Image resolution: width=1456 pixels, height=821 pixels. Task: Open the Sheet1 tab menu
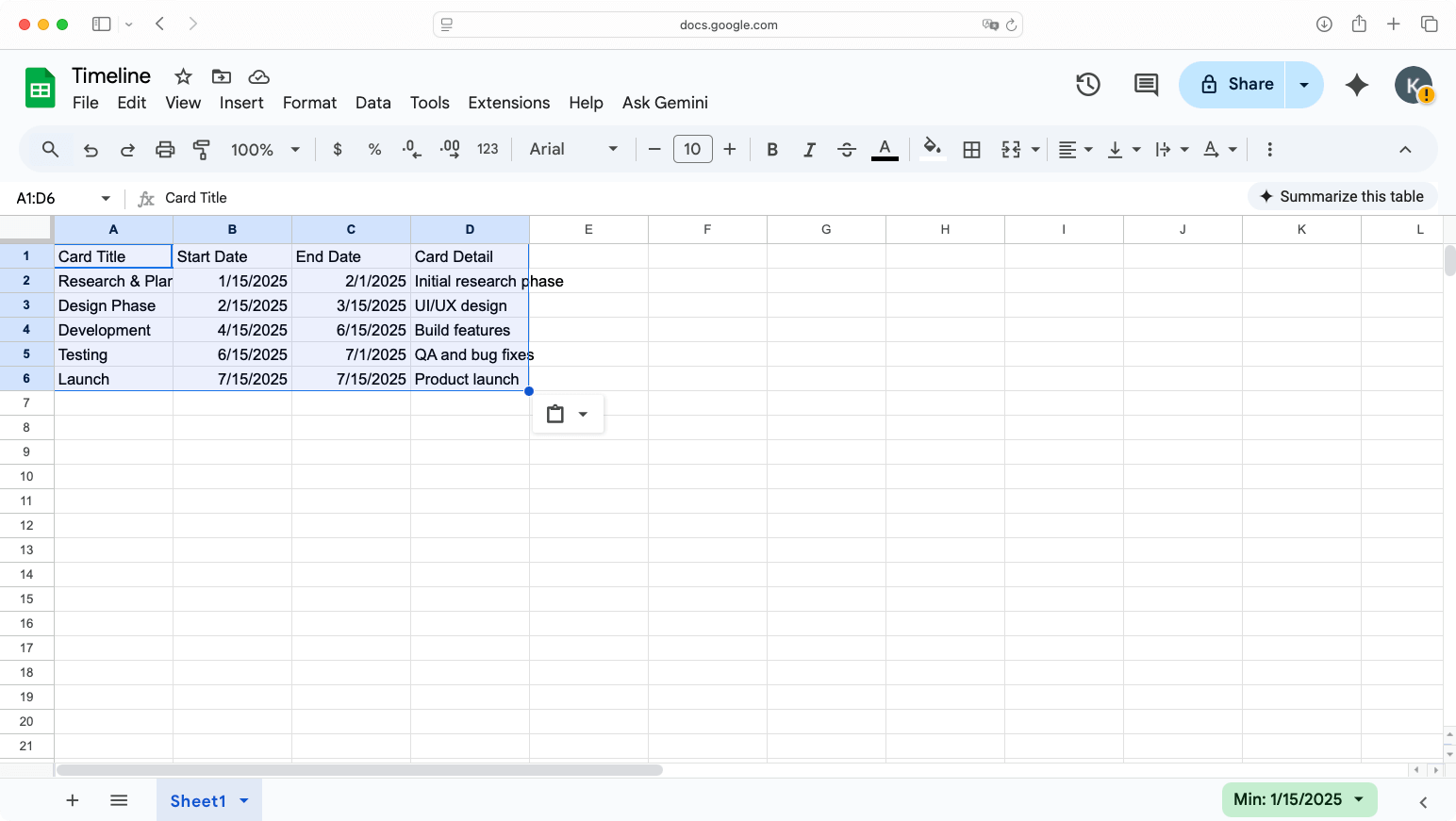[243, 800]
